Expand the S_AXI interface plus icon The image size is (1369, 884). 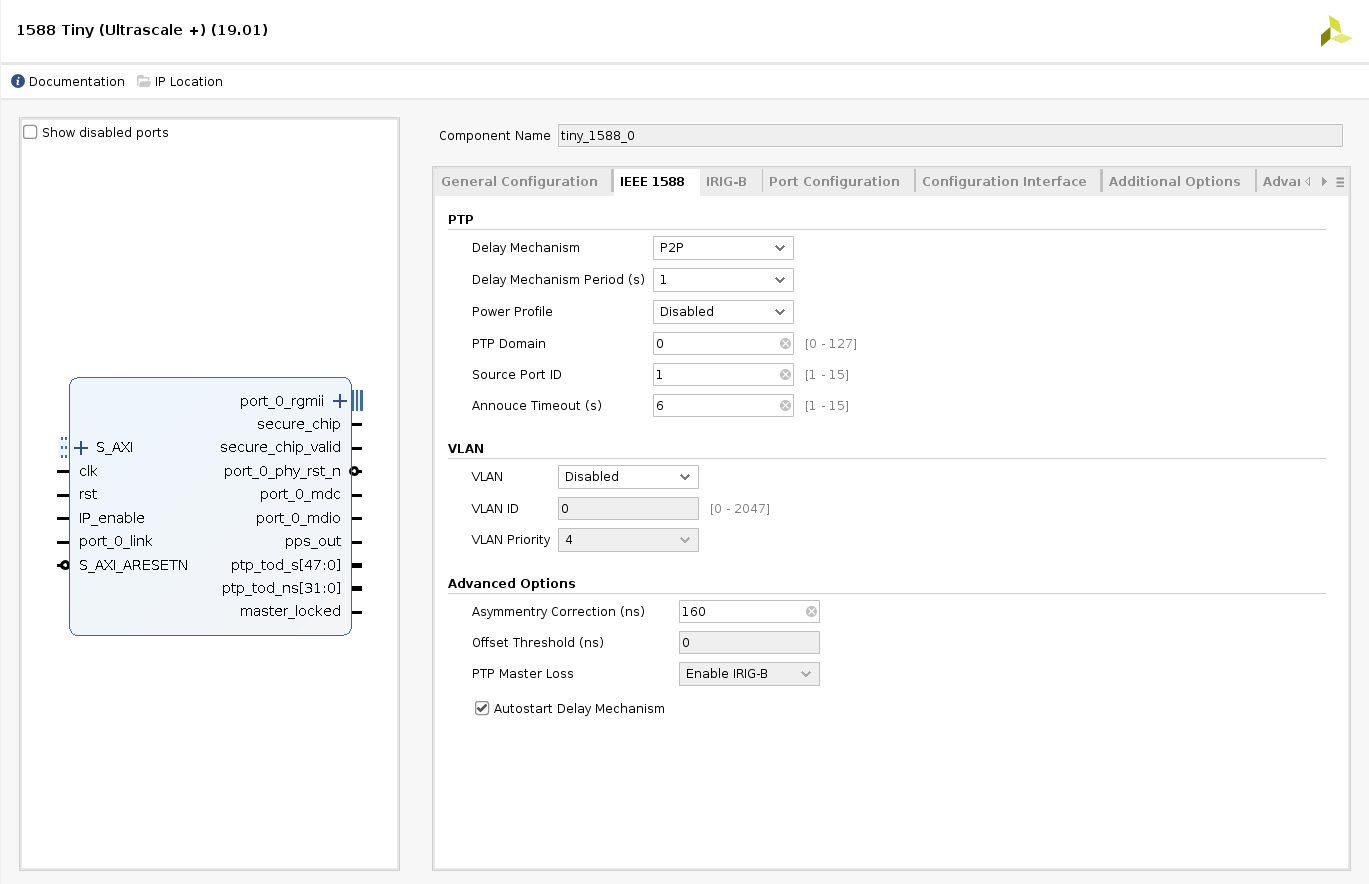pyautogui.click(x=82, y=448)
